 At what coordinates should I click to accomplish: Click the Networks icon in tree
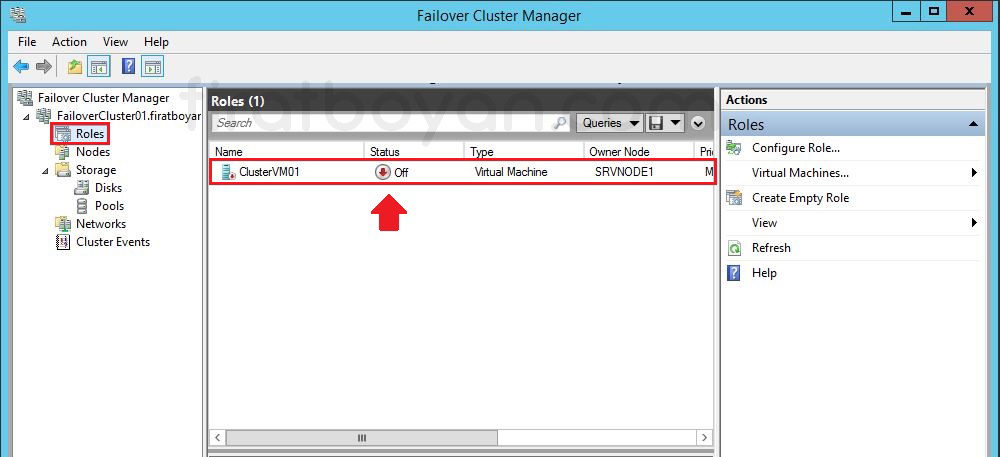(63, 224)
